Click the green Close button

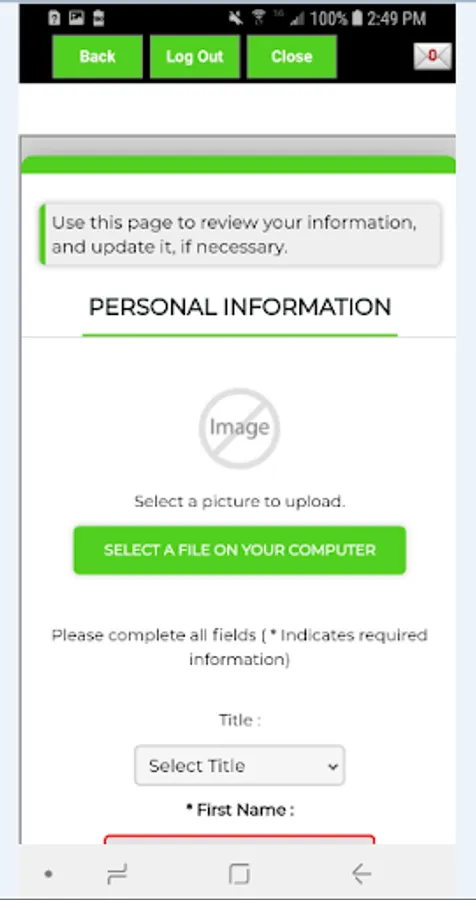(292, 56)
